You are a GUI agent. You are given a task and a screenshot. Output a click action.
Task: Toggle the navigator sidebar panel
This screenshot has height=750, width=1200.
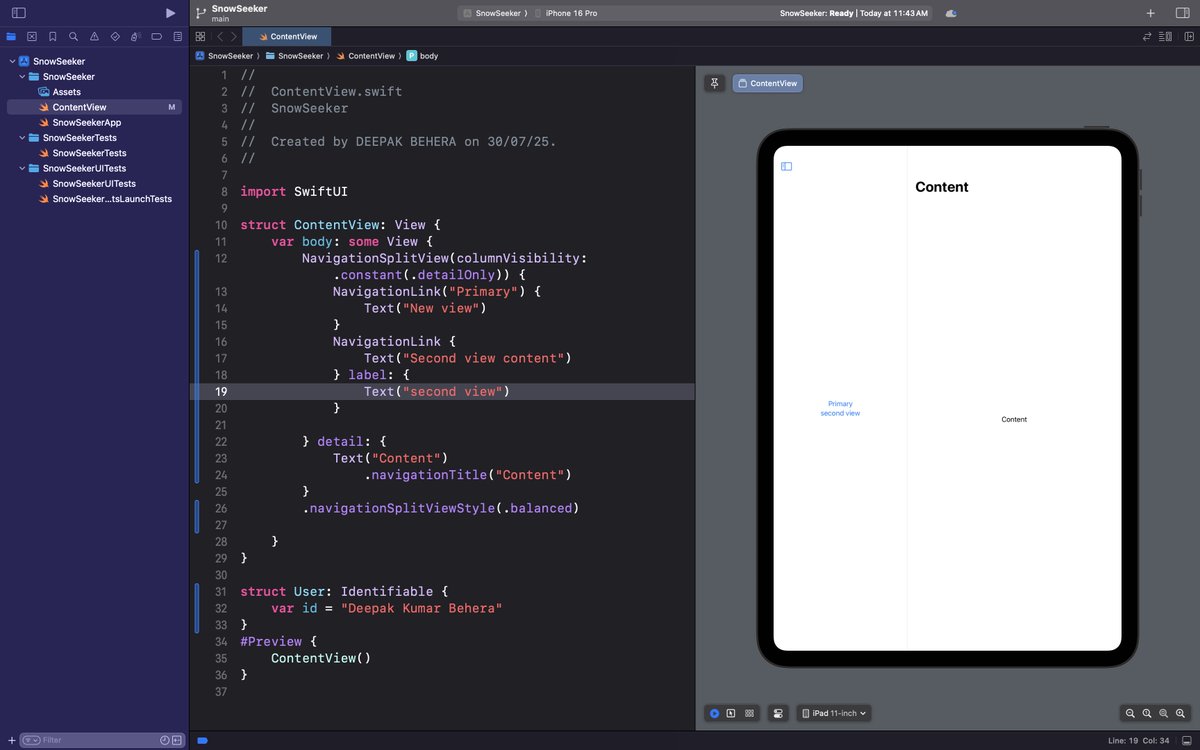click(18, 13)
